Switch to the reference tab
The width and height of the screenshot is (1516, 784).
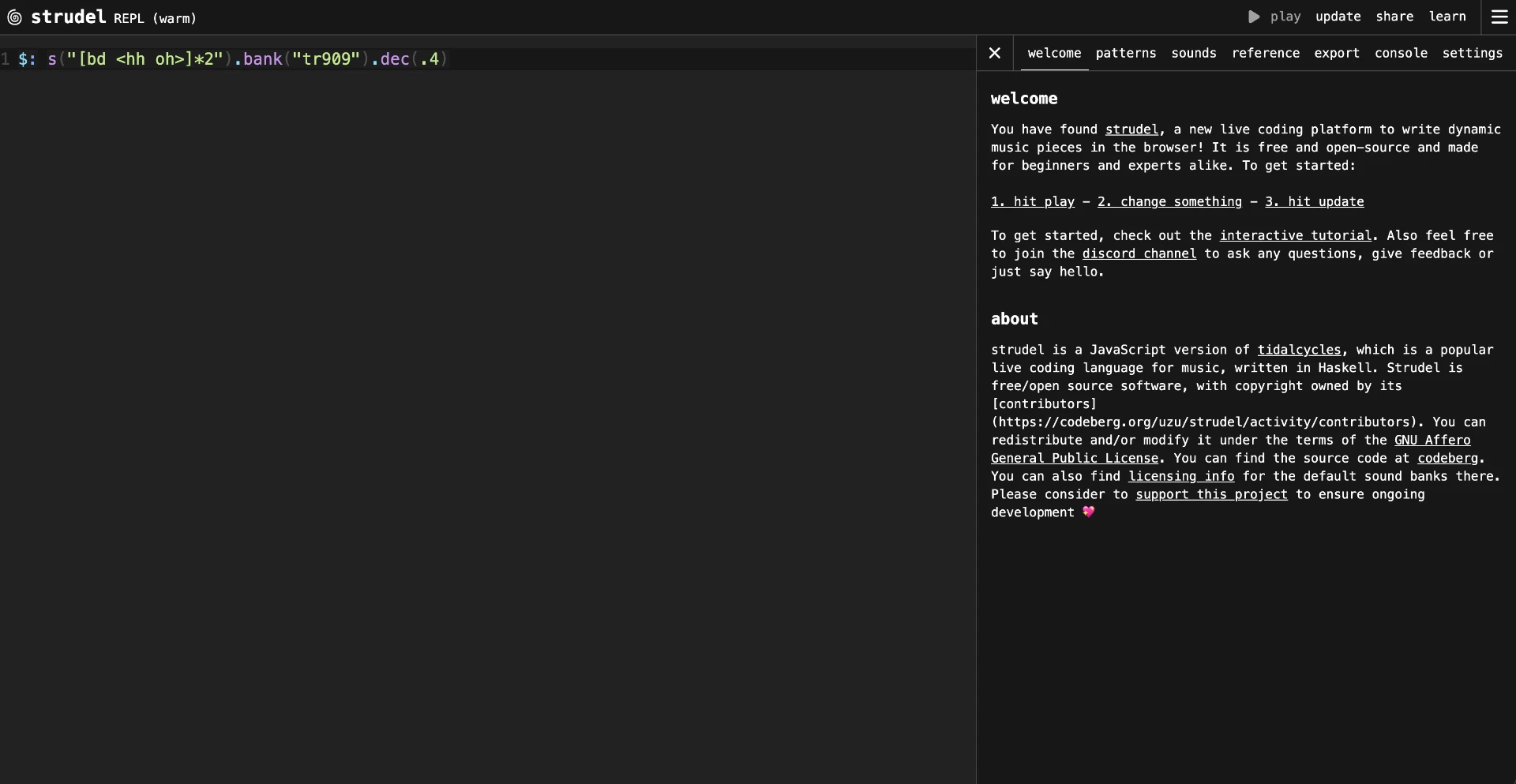pyautogui.click(x=1265, y=53)
